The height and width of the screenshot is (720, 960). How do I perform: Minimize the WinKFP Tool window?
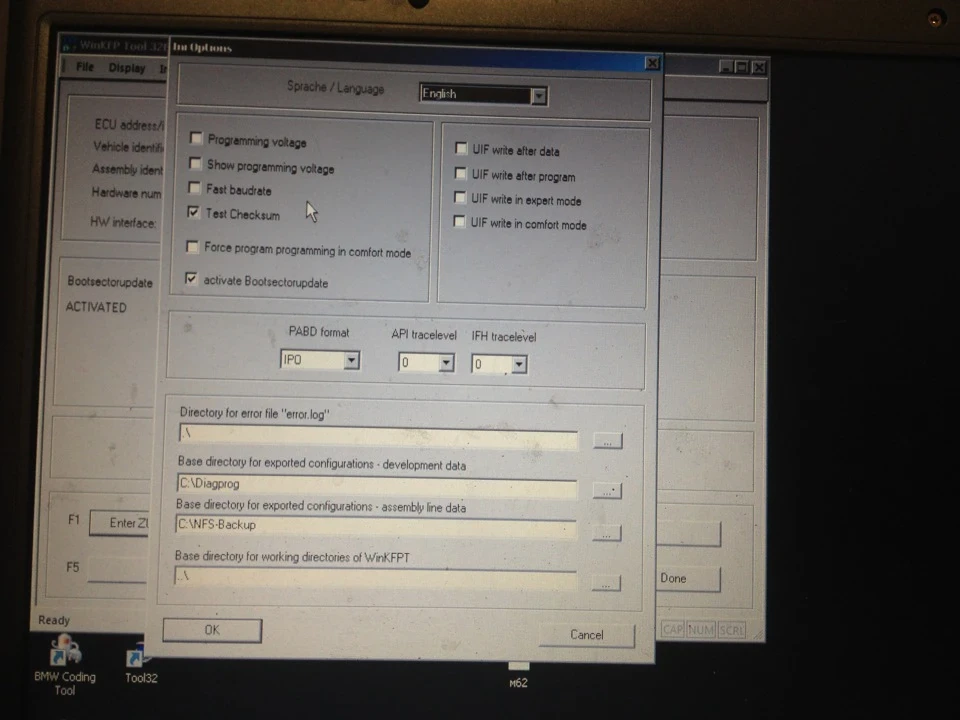tap(726, 67)
